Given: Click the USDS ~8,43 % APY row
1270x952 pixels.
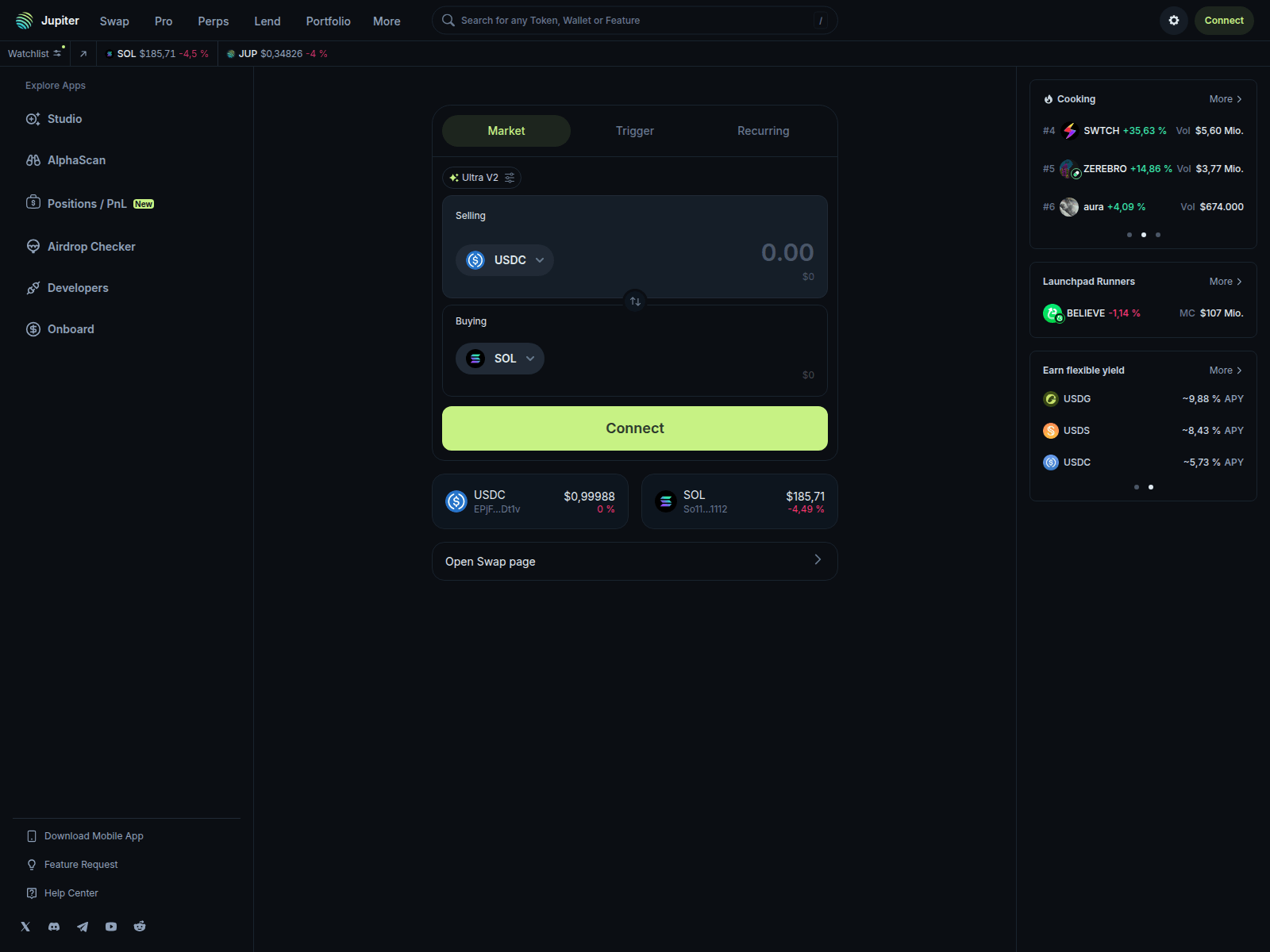Looking at the screenshot, I should click(x=1143, y=431).
